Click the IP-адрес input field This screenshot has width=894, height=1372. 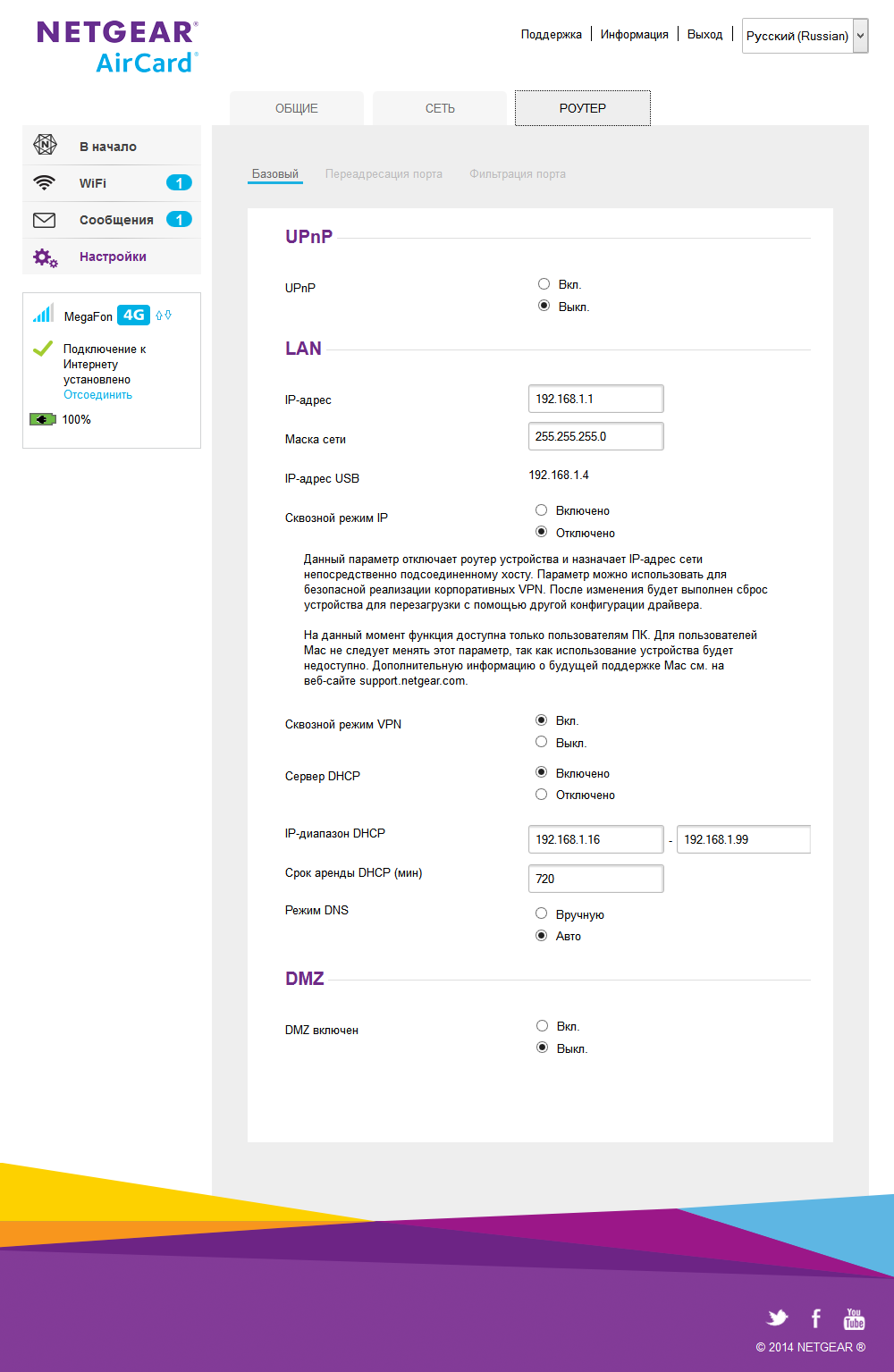point(595,399)
